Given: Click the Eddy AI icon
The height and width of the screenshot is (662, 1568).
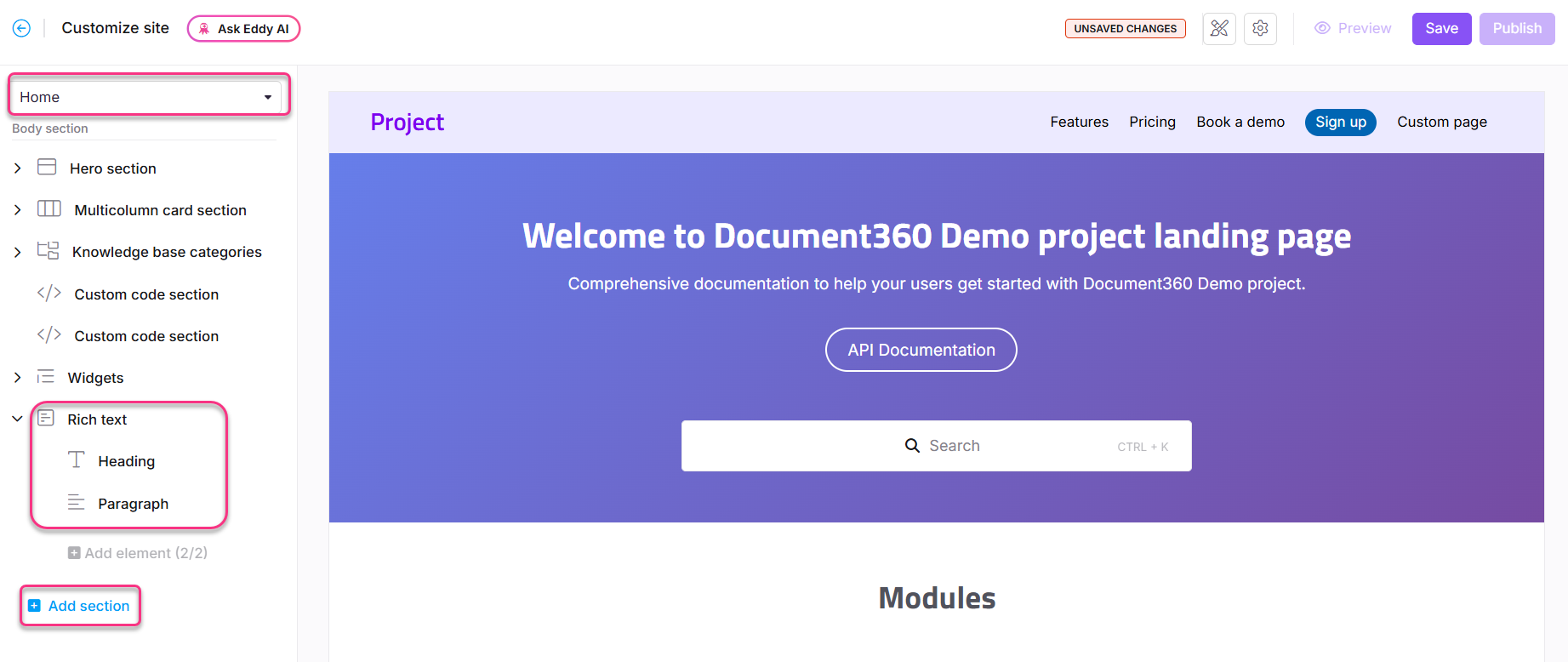Looking at the screenshot, I should [x=204, y=28].
